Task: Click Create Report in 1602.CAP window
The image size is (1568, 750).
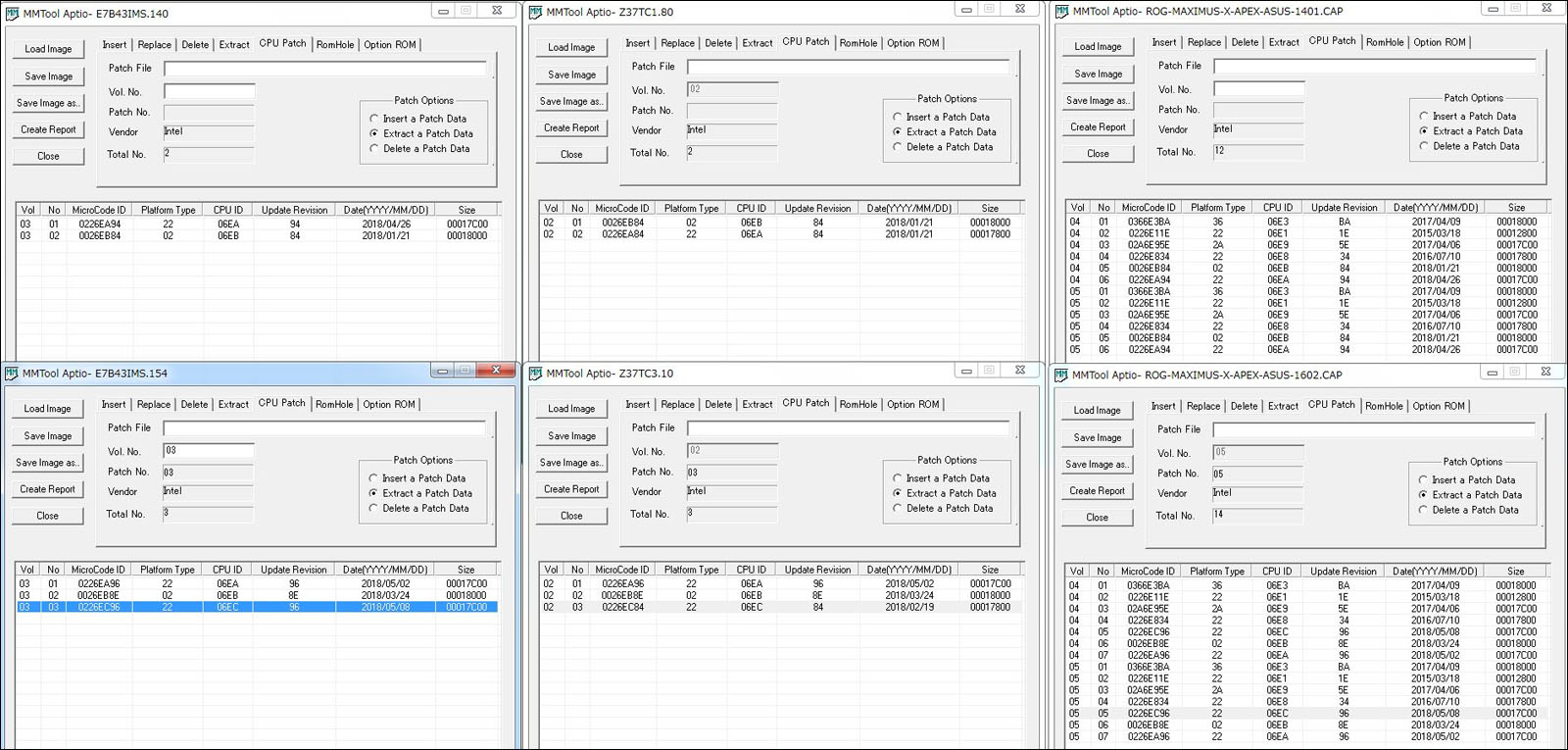Action: click(1097, 491)
